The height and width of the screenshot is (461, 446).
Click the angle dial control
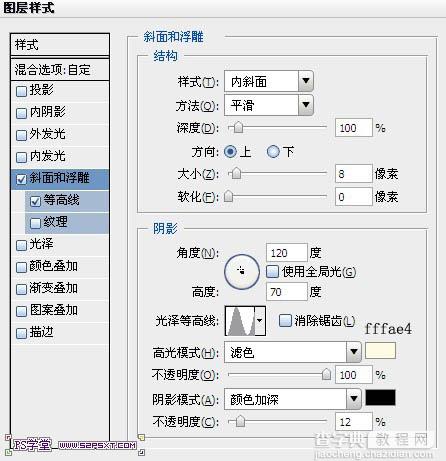(242, 272)
